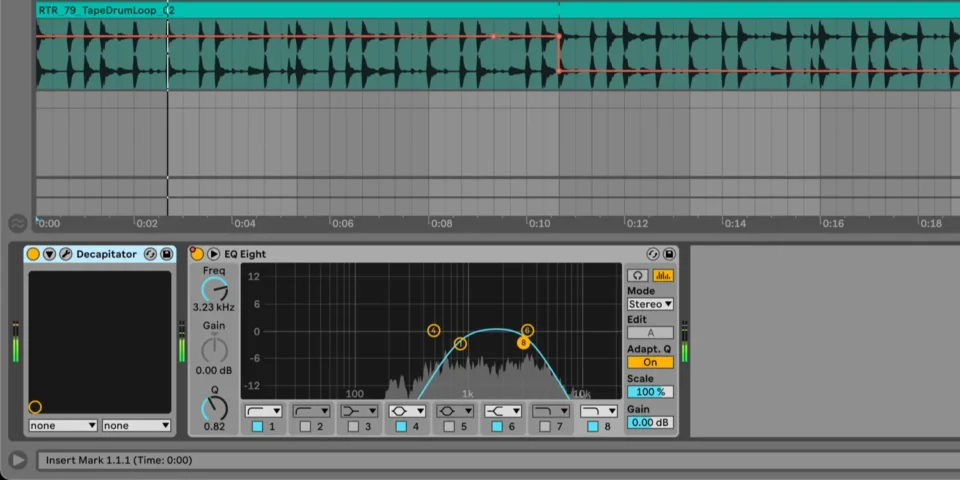Click the Decapitator save preset icon

(166, 254)
